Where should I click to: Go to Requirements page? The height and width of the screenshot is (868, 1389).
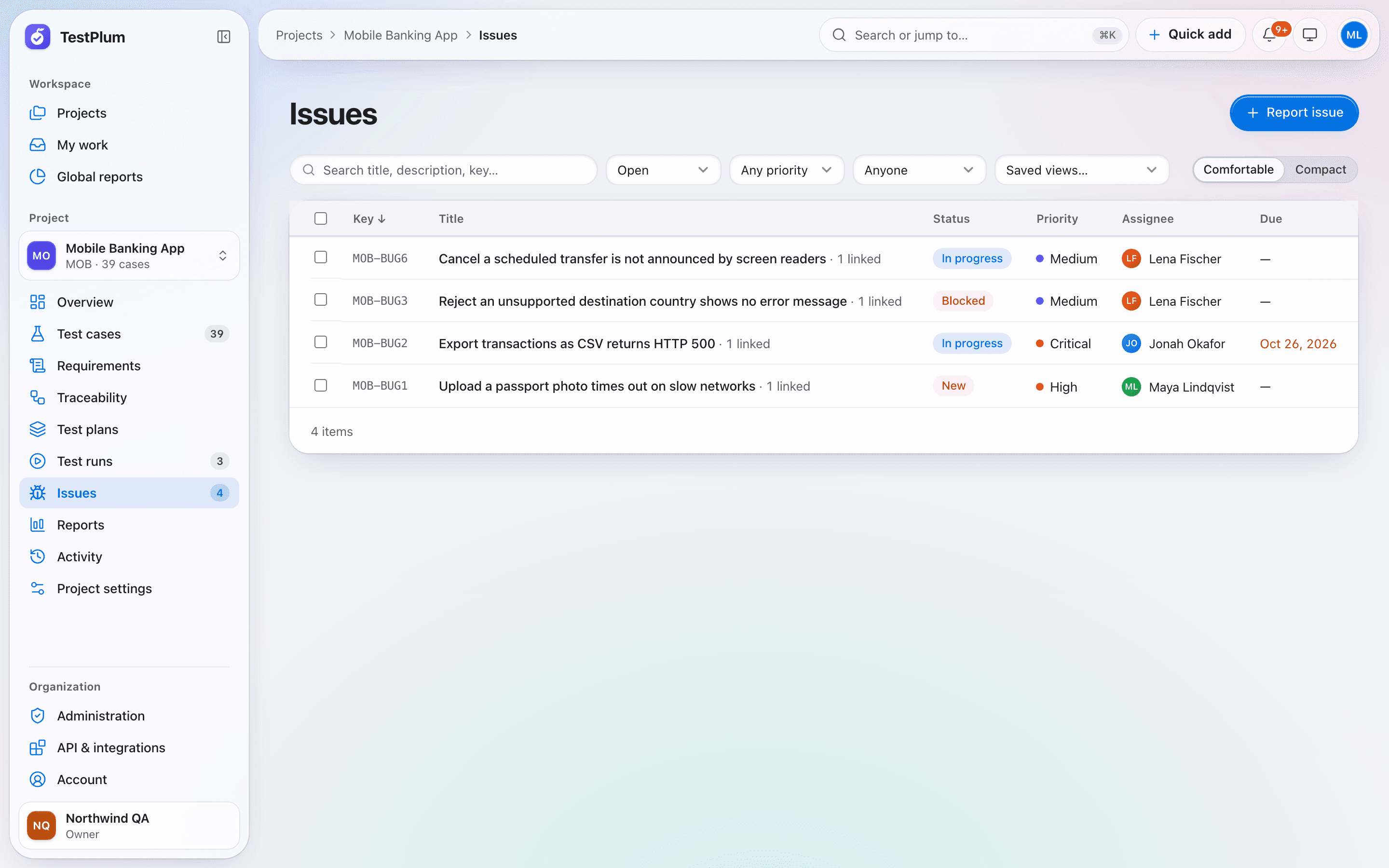(129, 366)
